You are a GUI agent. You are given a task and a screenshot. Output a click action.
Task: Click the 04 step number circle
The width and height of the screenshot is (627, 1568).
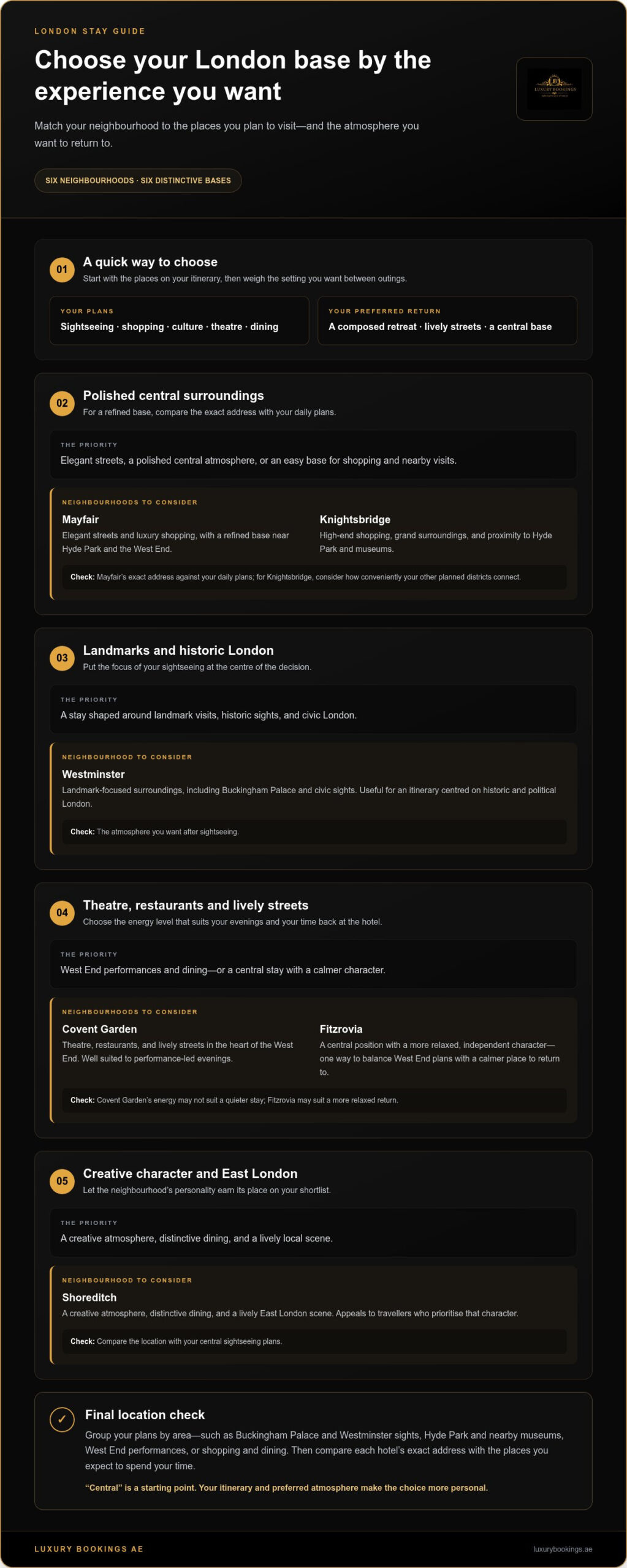coord(62,913)
